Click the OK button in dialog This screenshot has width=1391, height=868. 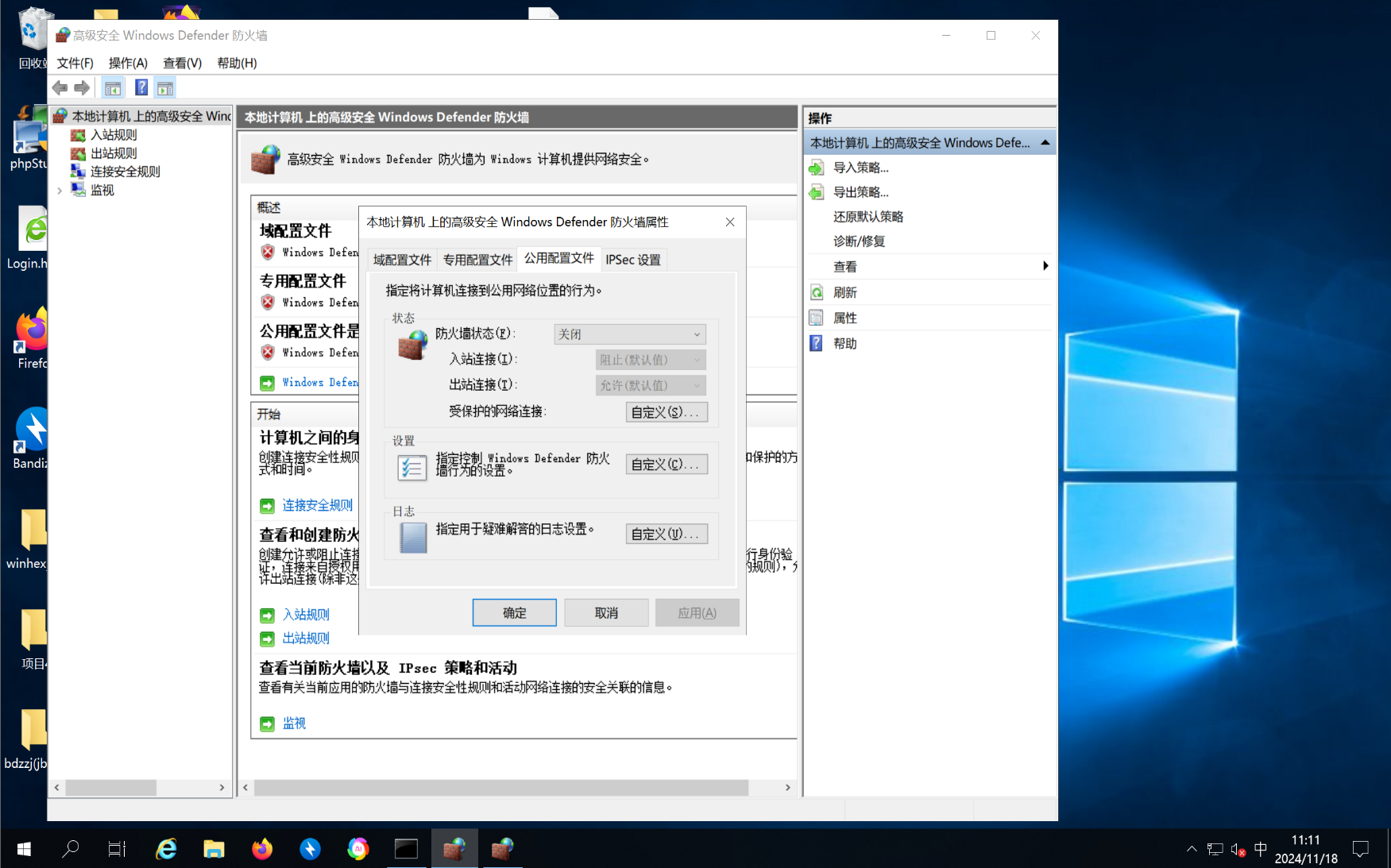(x=515, y=613)
